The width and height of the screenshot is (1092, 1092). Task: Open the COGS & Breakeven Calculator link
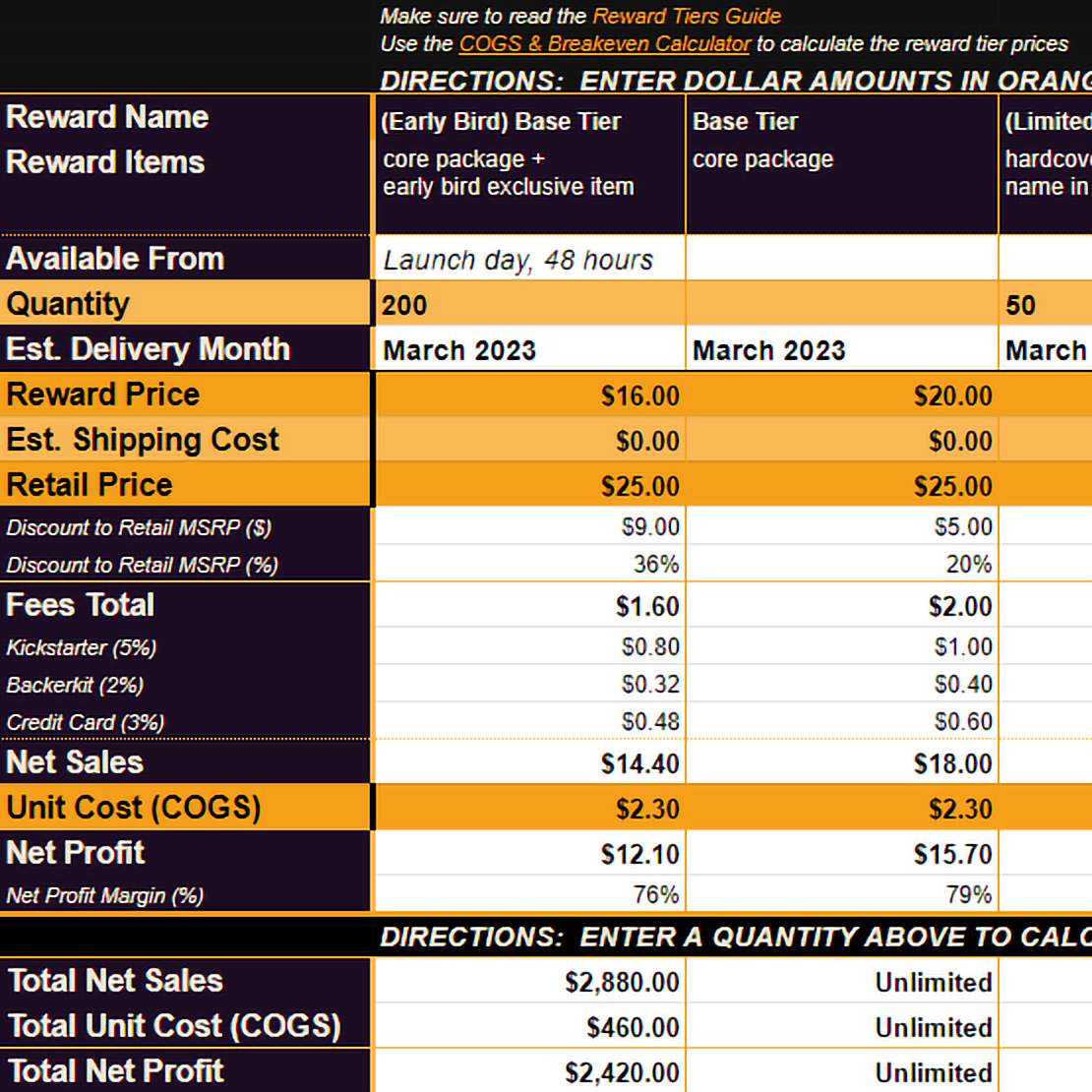(x=604, y=44)
